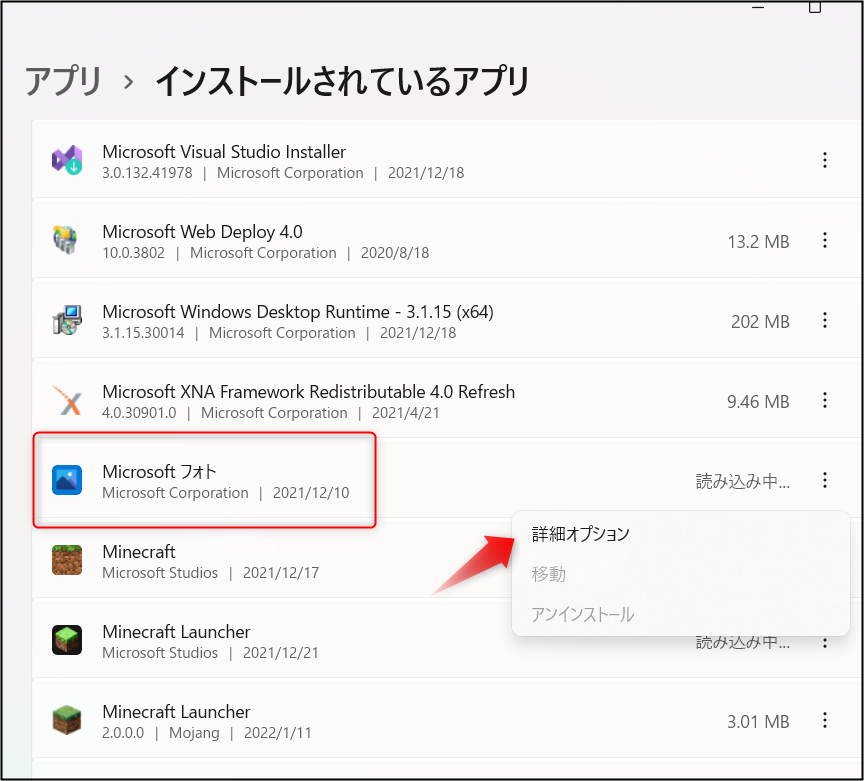
Task: Click the Microsoft フォト app icon
Action: click(x=66, y=481)
